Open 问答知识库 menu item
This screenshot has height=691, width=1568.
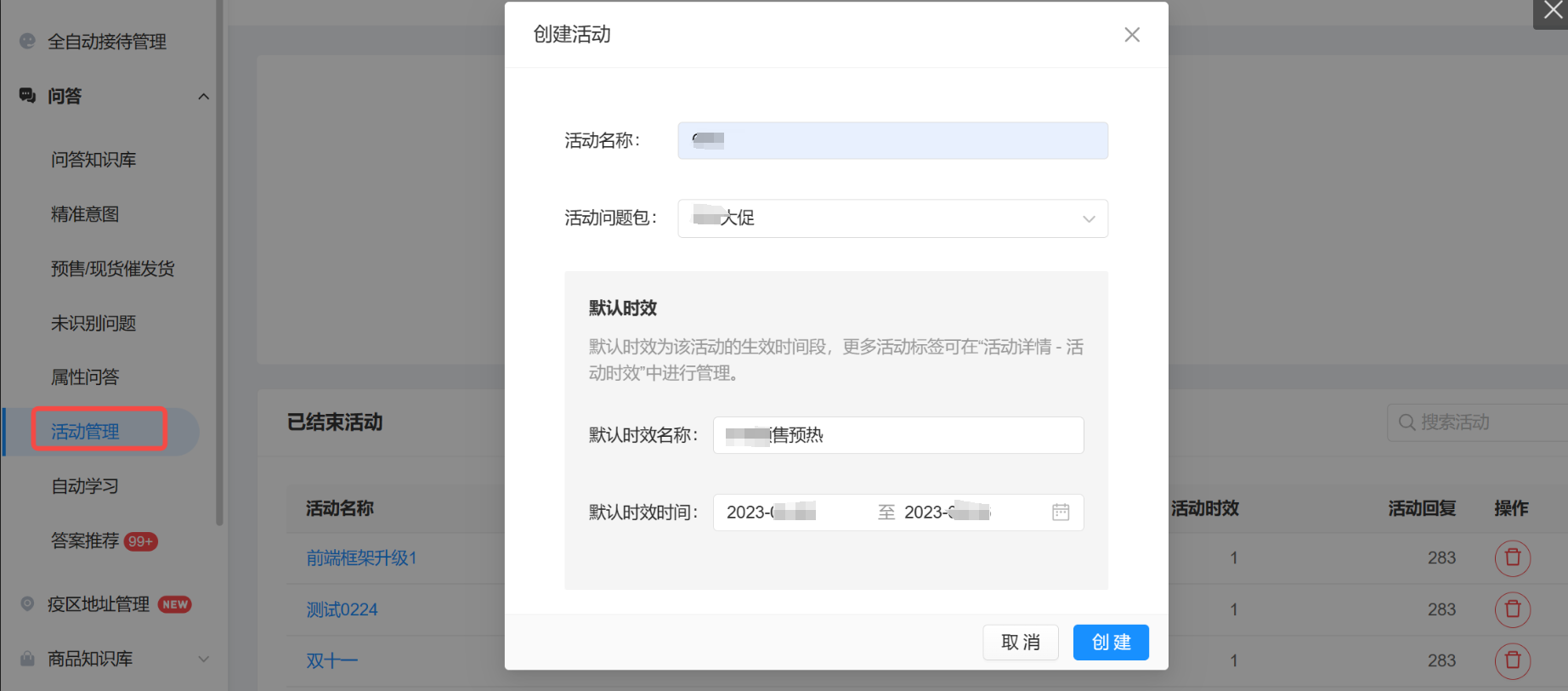93,160
